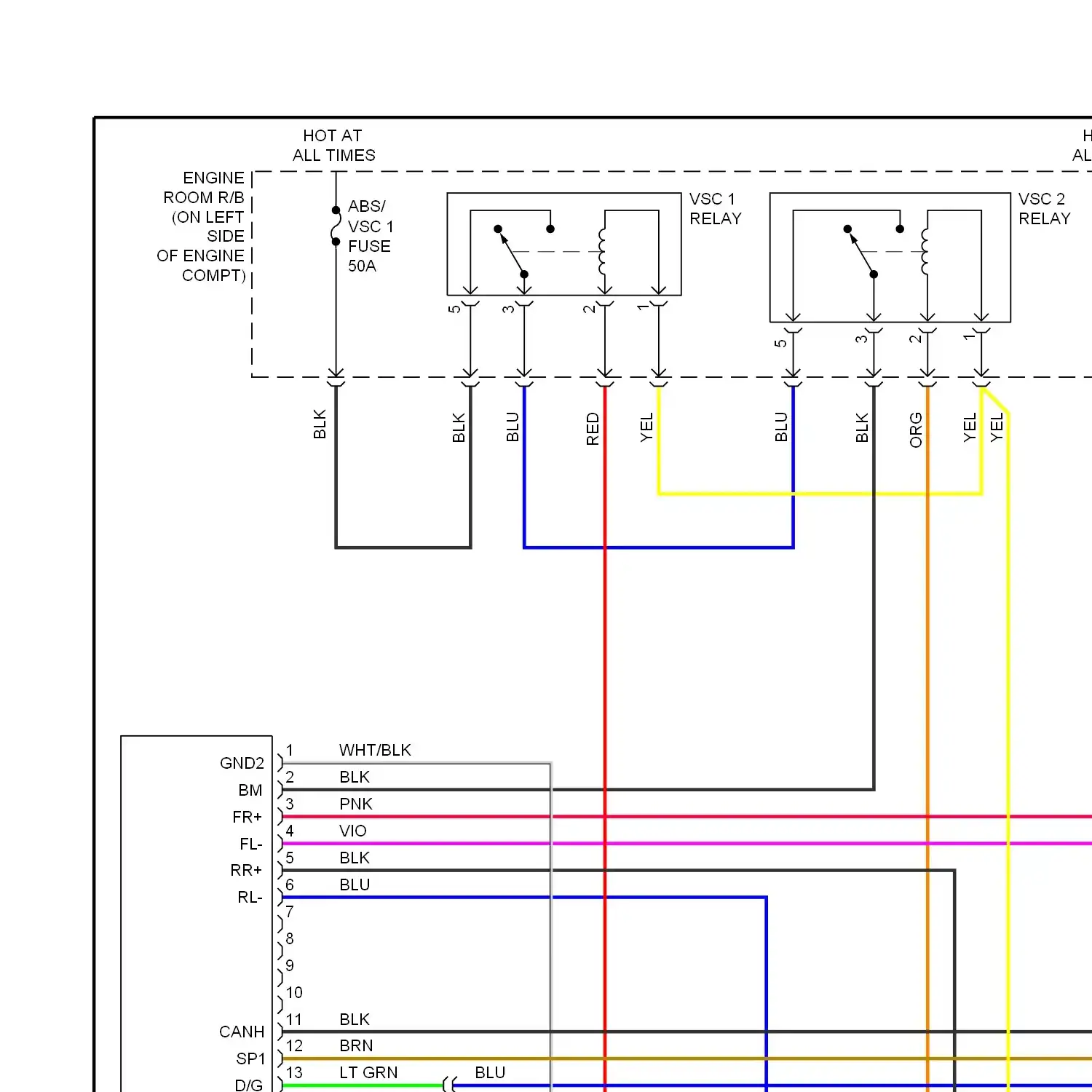The image size is (1092, 1092).
Task: Click the BRN wire label at pin 12
Action: [x=356, y=1045]
